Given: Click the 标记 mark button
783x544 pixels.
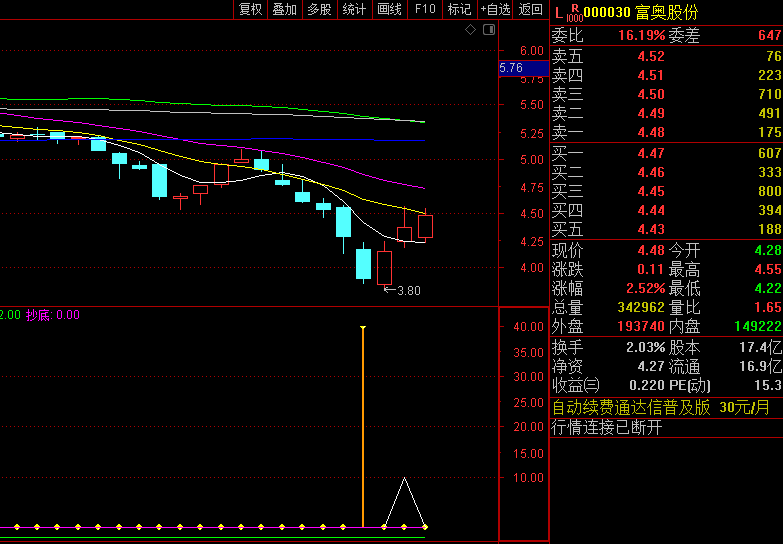Looking at the screenshot, I should point(460,9).
